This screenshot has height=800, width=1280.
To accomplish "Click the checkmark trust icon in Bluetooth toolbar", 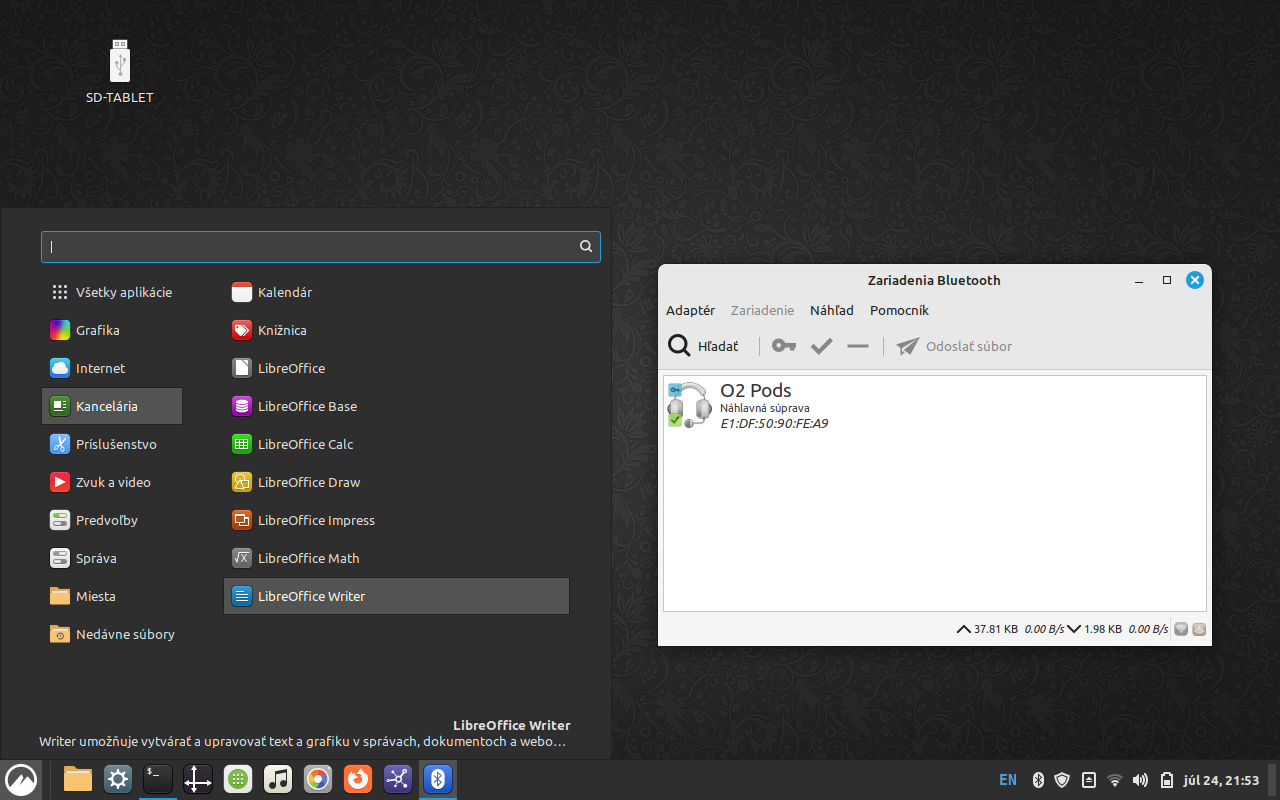I will 821,346.
